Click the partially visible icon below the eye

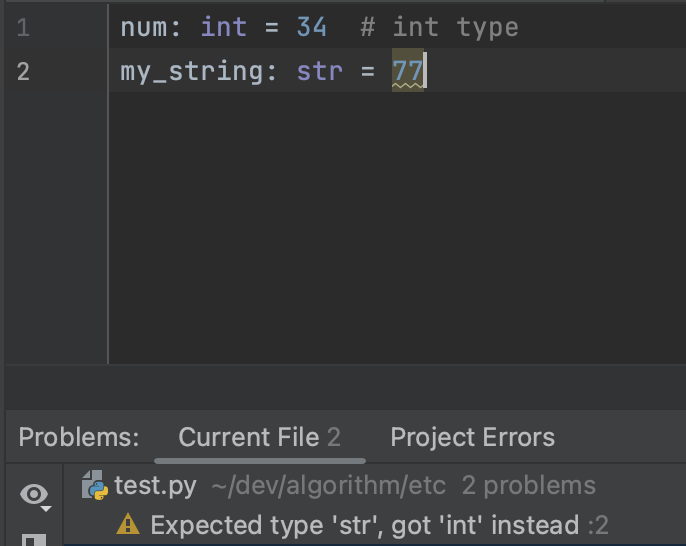tap(34, 540)
